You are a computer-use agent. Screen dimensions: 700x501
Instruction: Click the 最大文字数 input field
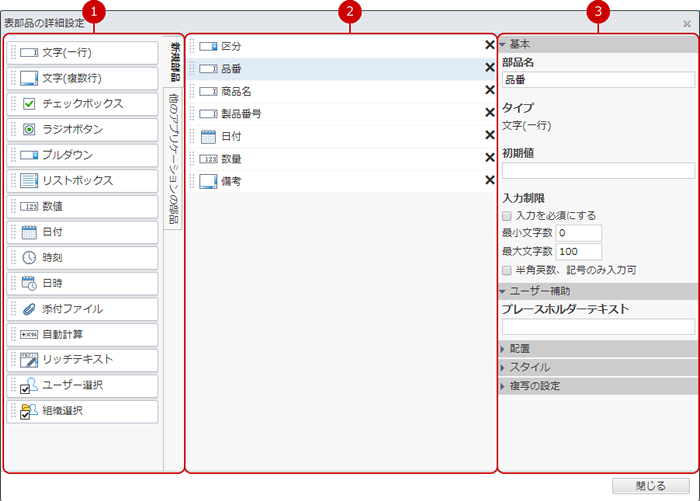click(579, 252)
